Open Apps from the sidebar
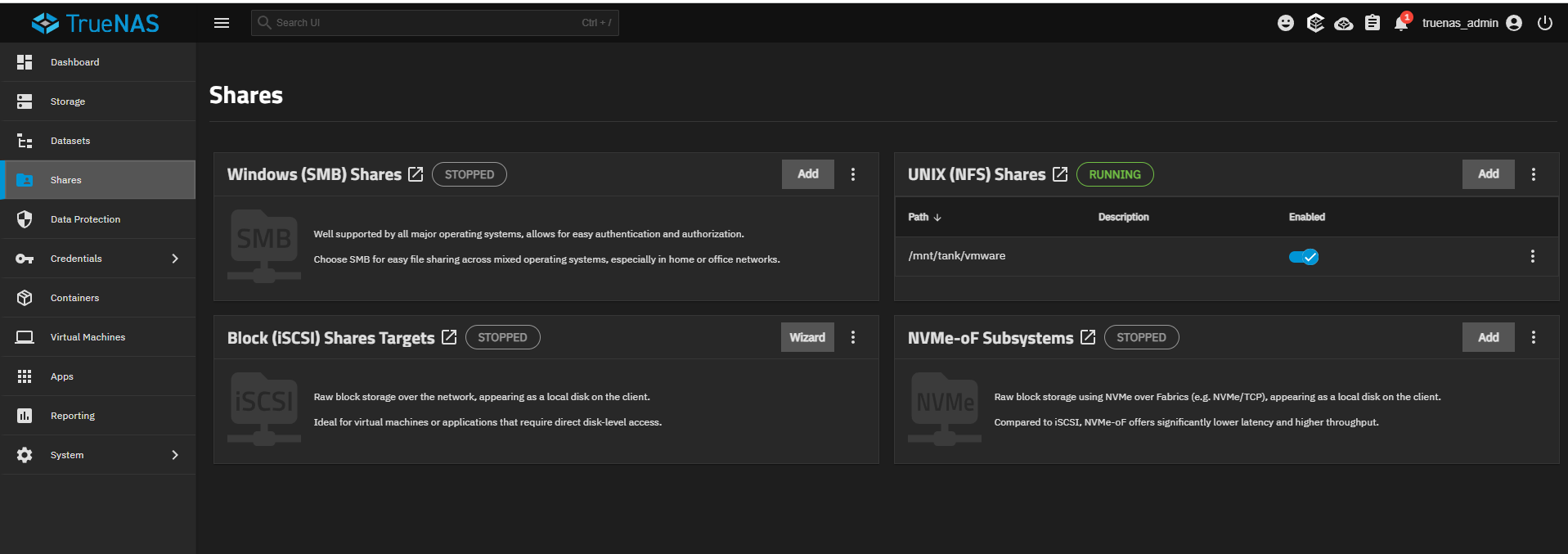This screenshot has width=1568, height=554. [98, 376]
